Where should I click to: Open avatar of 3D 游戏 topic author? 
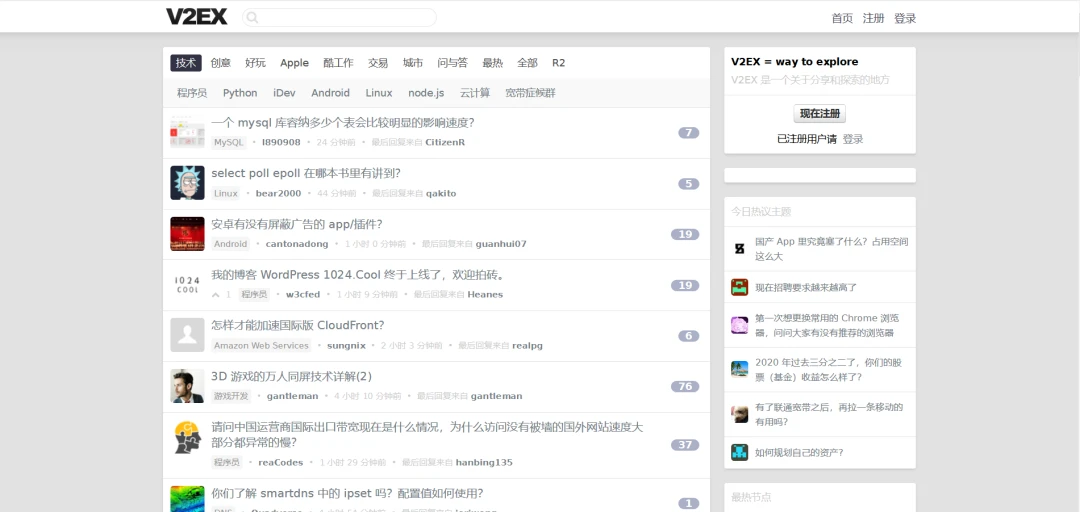click(187, 386)
